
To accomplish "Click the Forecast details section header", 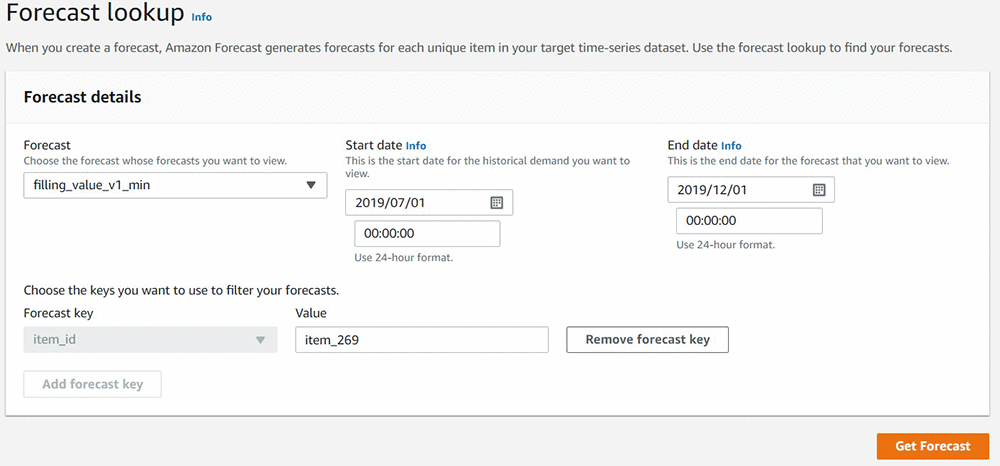I will click(82, 97).
